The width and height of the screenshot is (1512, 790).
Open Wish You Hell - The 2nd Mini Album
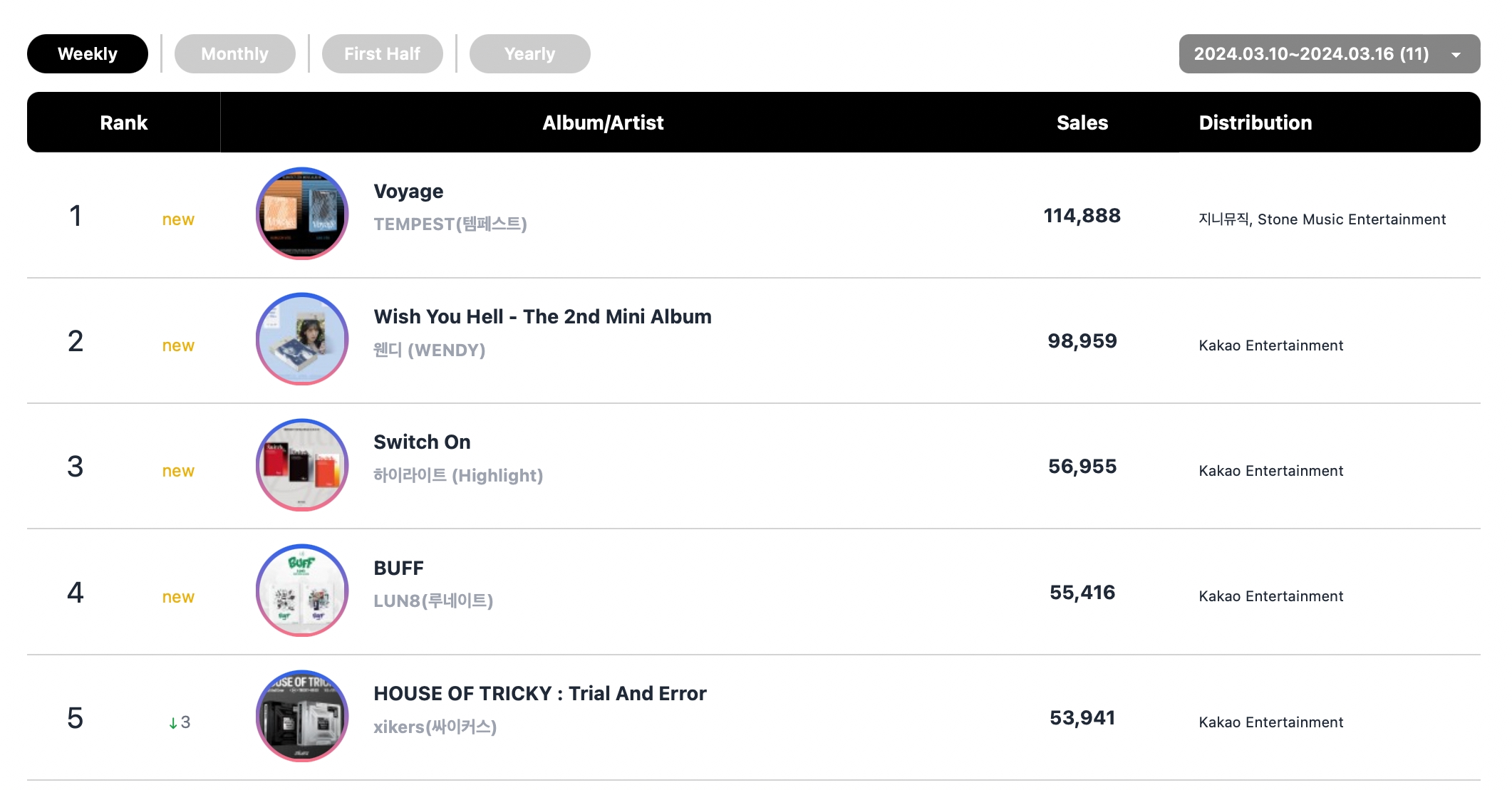(x=542, y=317)
